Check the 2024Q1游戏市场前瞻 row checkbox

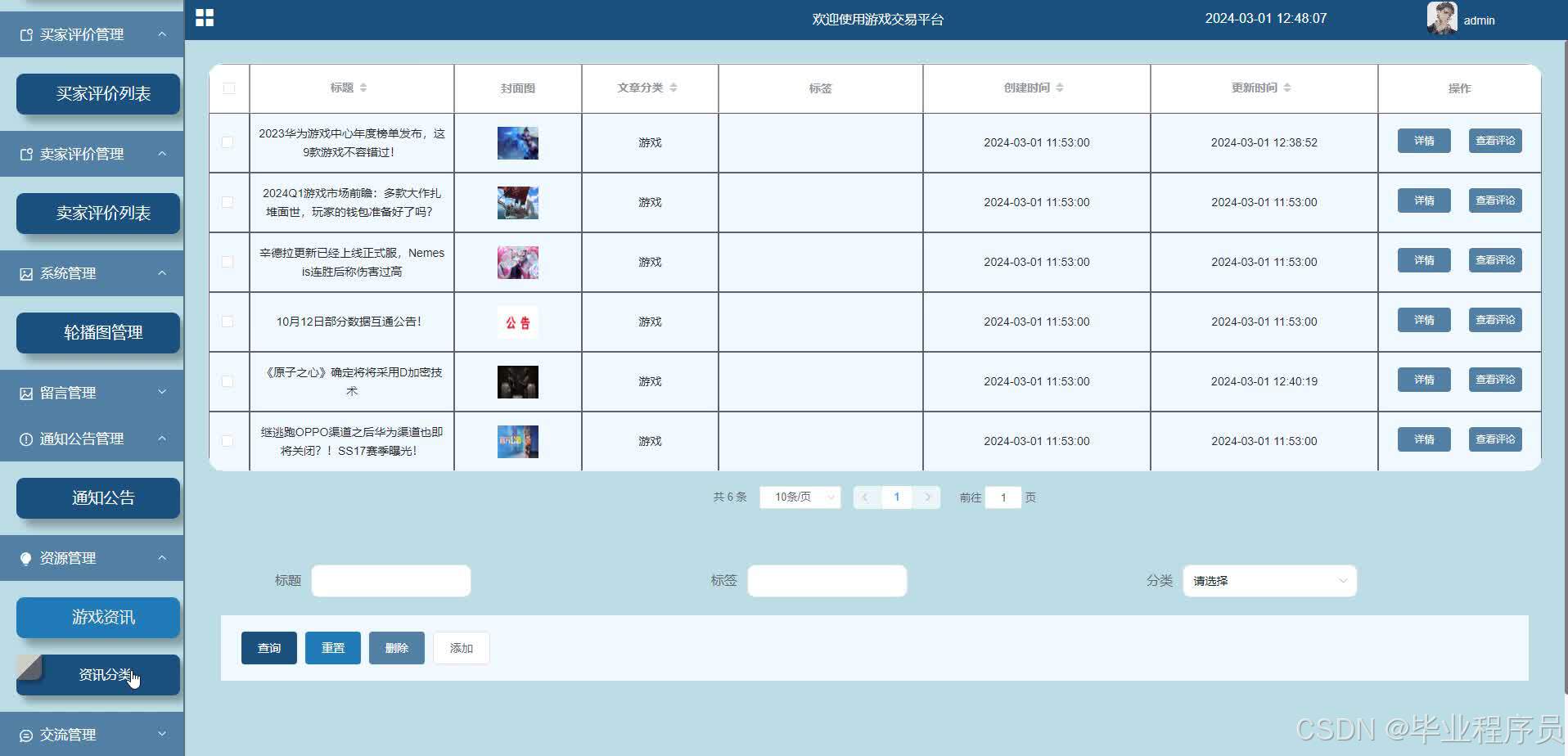click(228, 202)
